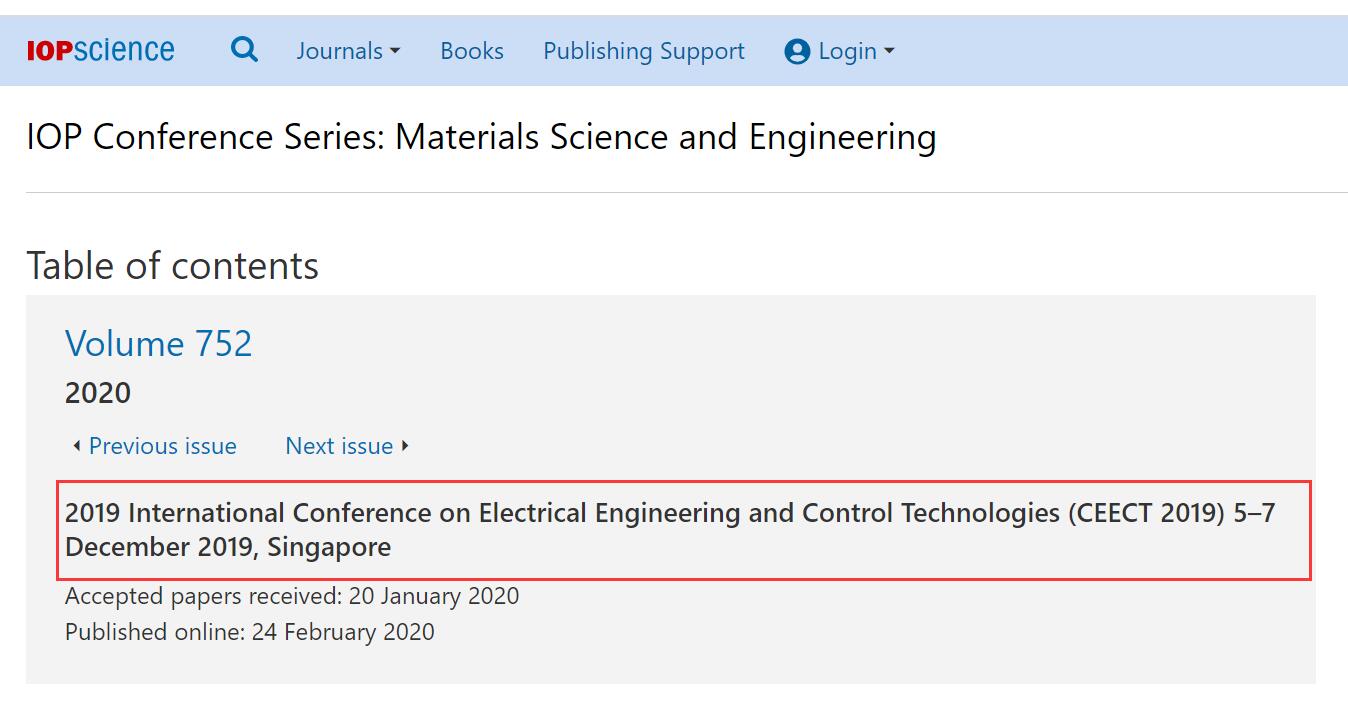
Task: Click the 2020 year label
Action: coord(98,393)
